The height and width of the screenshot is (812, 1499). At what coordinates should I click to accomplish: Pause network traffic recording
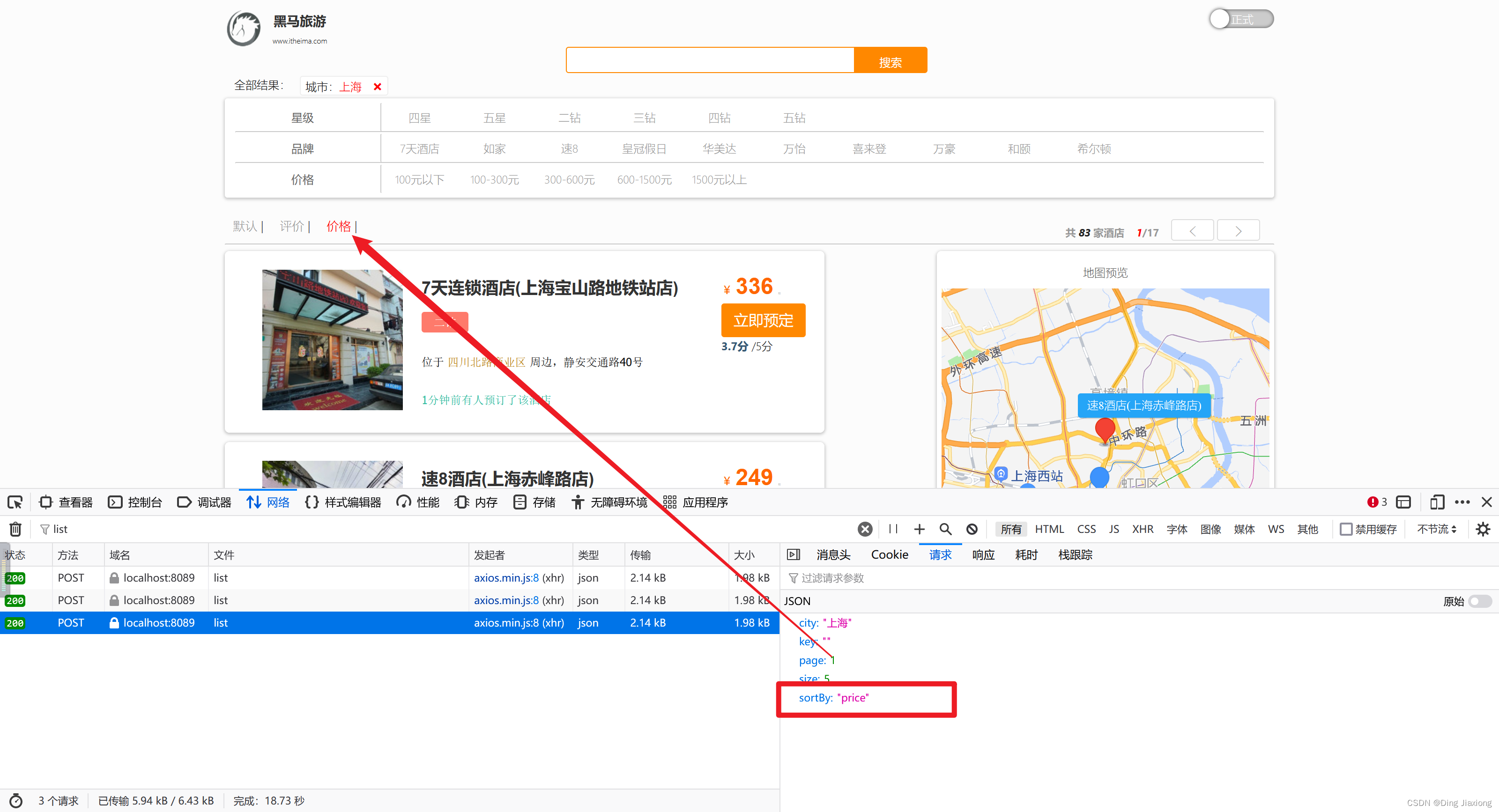pos(893,529)
